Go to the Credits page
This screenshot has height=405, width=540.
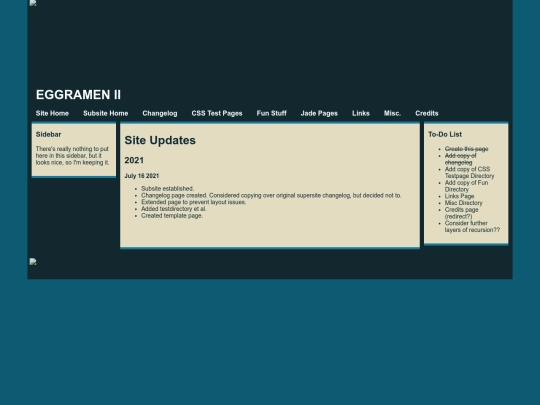(427, 113)
